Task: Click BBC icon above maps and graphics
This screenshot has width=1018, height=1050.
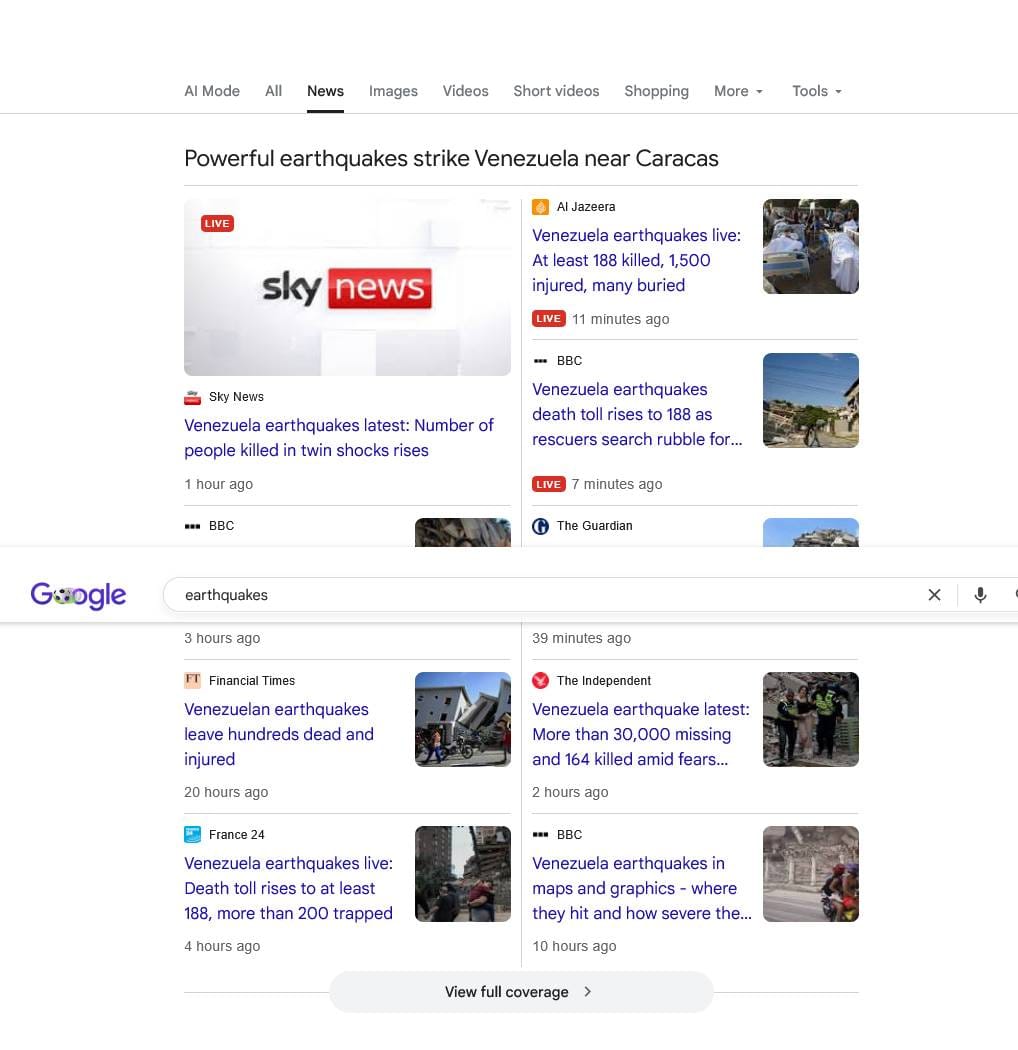Action: tap(540, 834)
